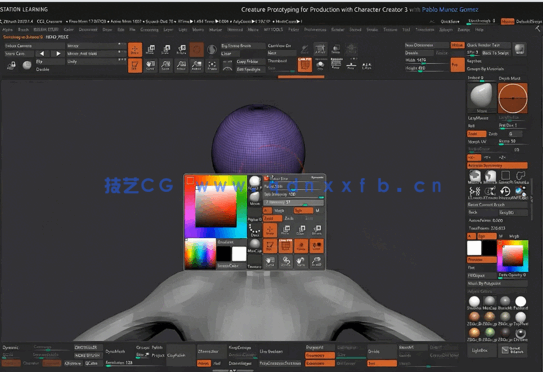Open the orange stroke thumbnail in right panel
The height and width of the screenshot is (372, 543).
(513, 98)
